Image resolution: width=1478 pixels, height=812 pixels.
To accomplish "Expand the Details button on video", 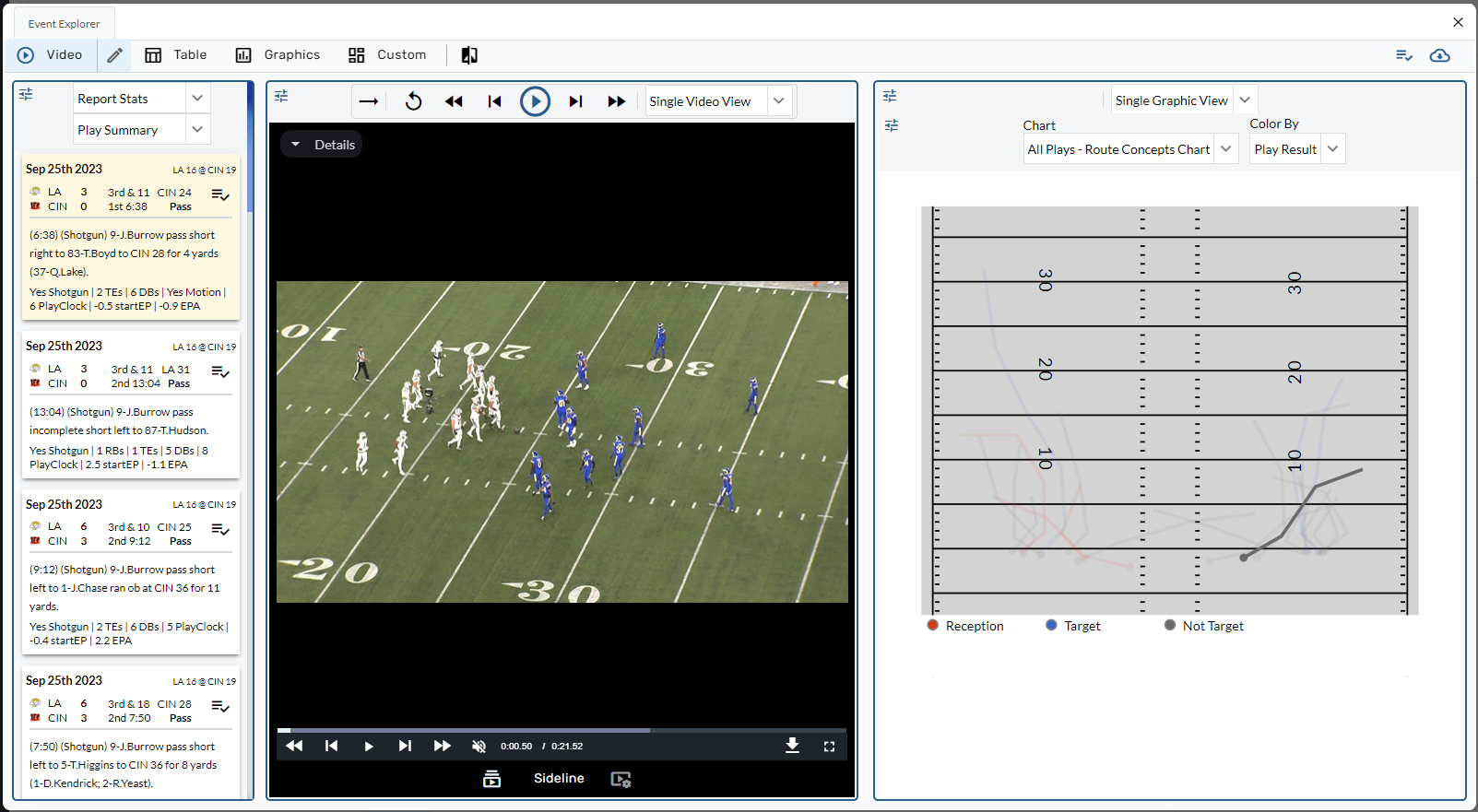I will (322, 145).
